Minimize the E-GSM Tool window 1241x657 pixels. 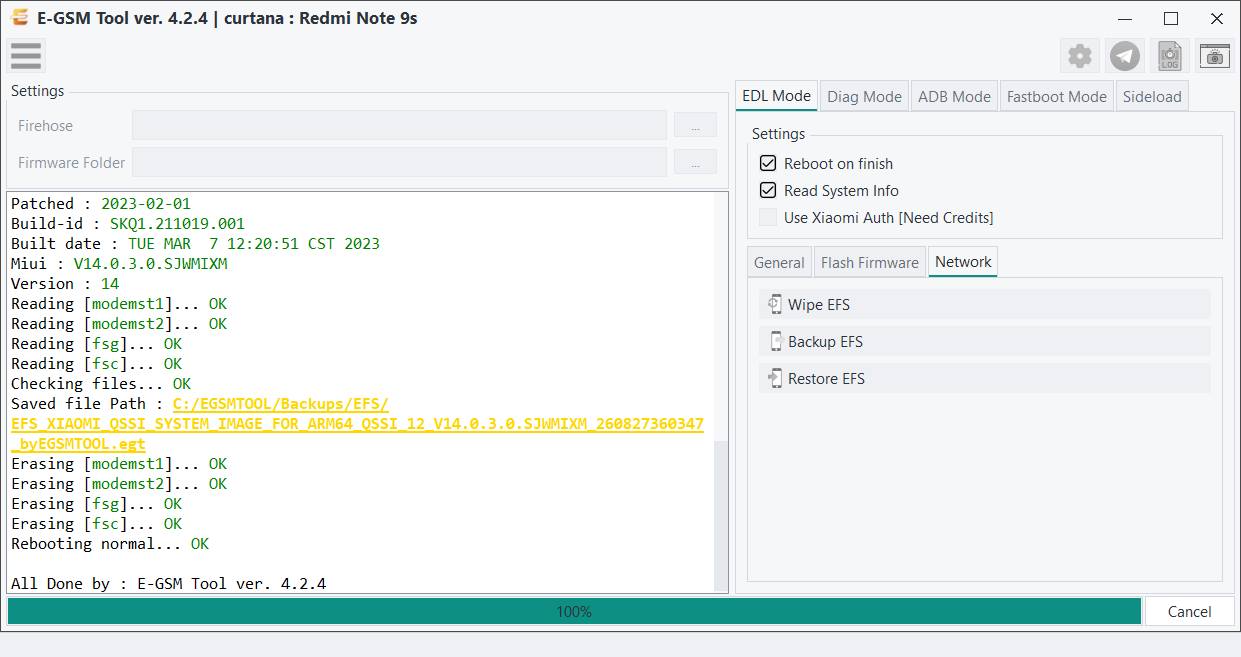click(1125, 18)
